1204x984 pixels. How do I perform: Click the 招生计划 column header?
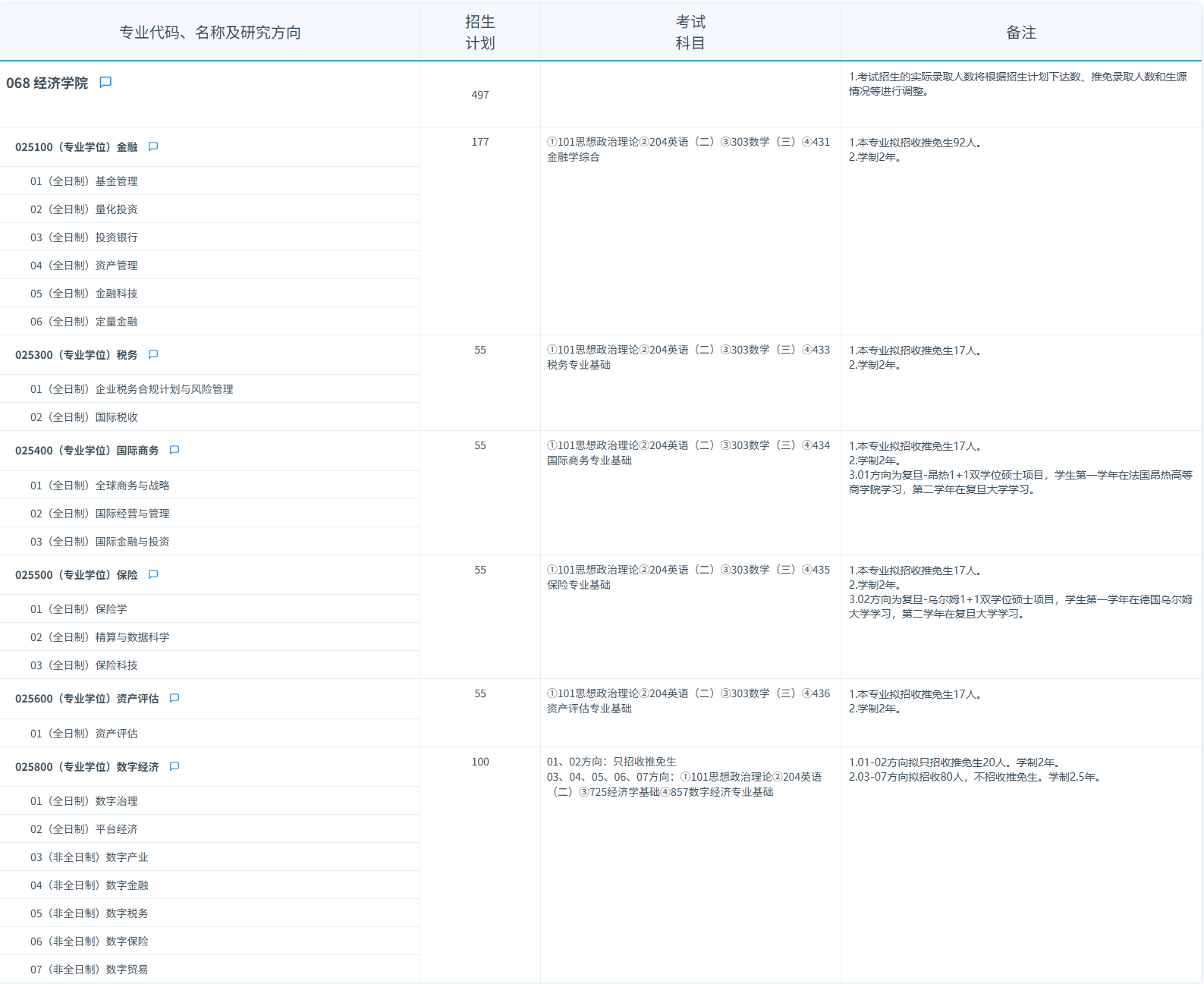[479, 33]
